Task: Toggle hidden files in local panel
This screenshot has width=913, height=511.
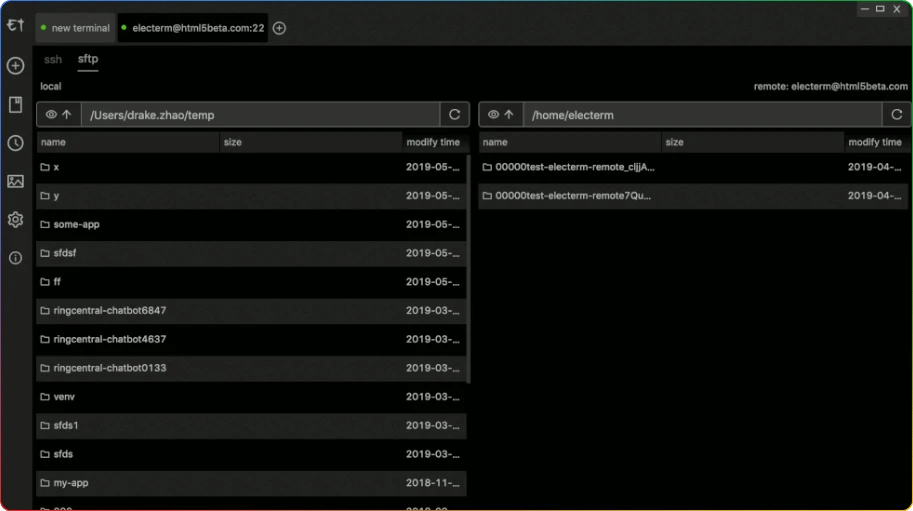Action: coord(51,115)
